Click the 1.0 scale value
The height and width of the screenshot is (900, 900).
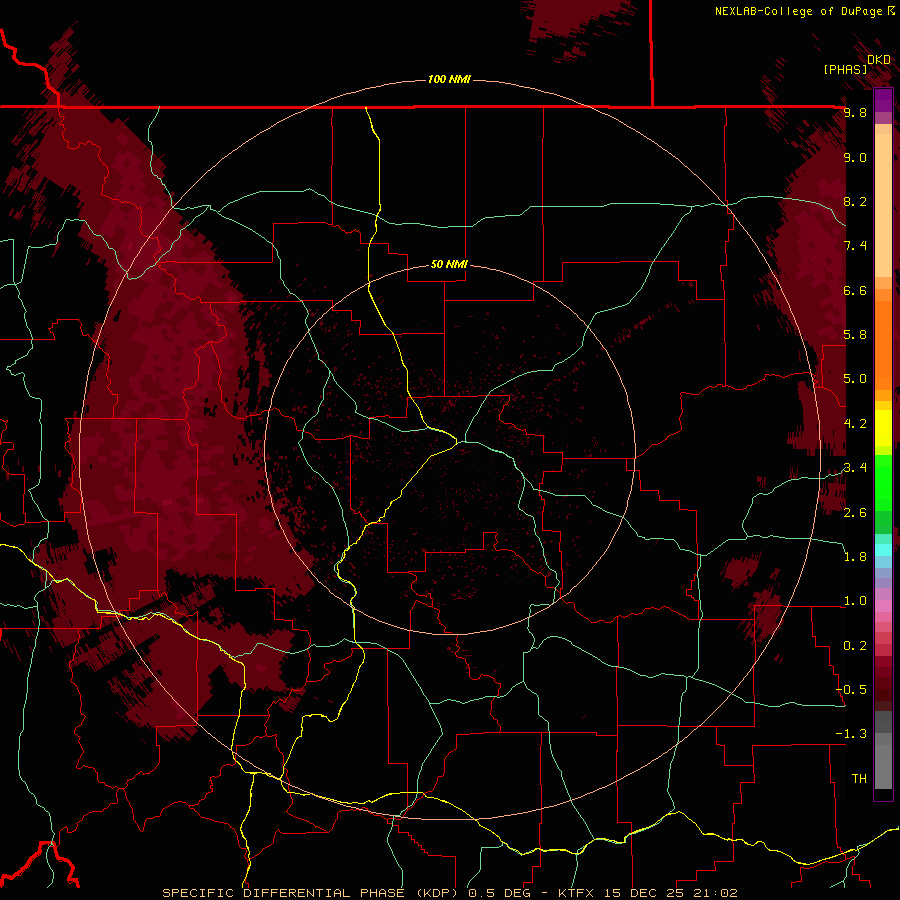click(x=855, y=600)
